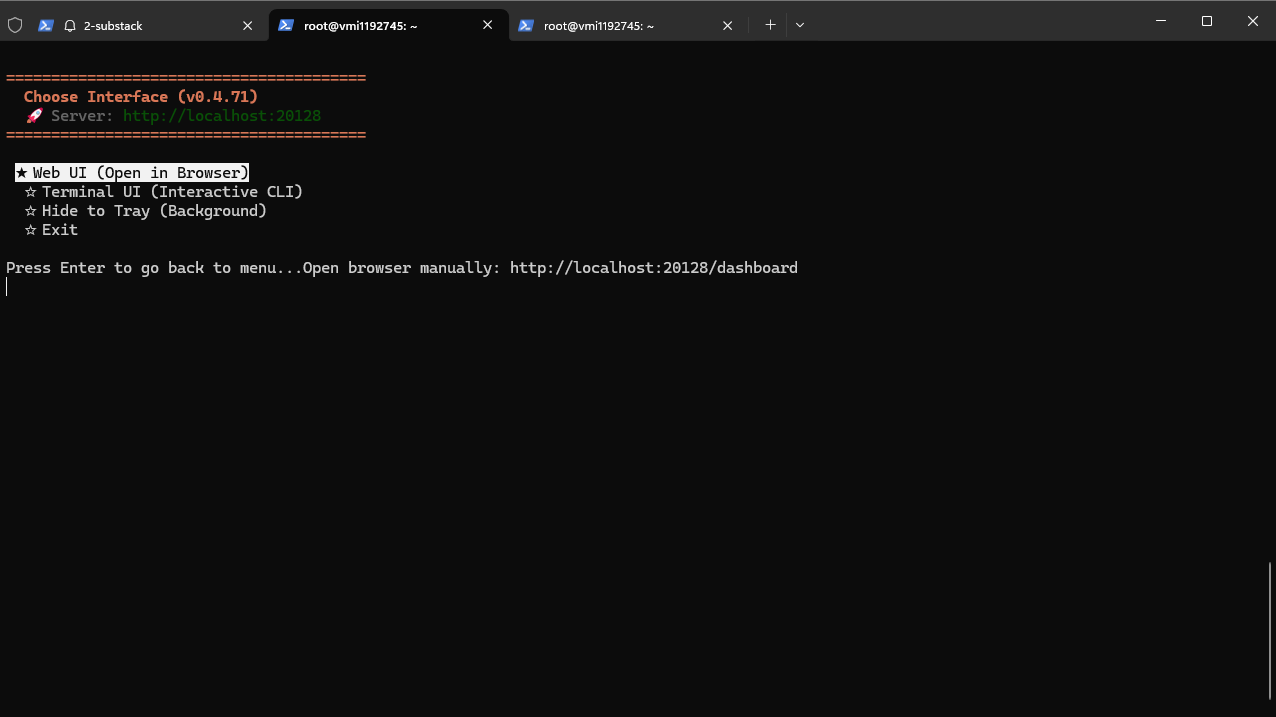Viewport: 1276px width, 717px height.
Task: Select Terminal UI (Interactive CLI) option
Action: [x=164, y=192]
